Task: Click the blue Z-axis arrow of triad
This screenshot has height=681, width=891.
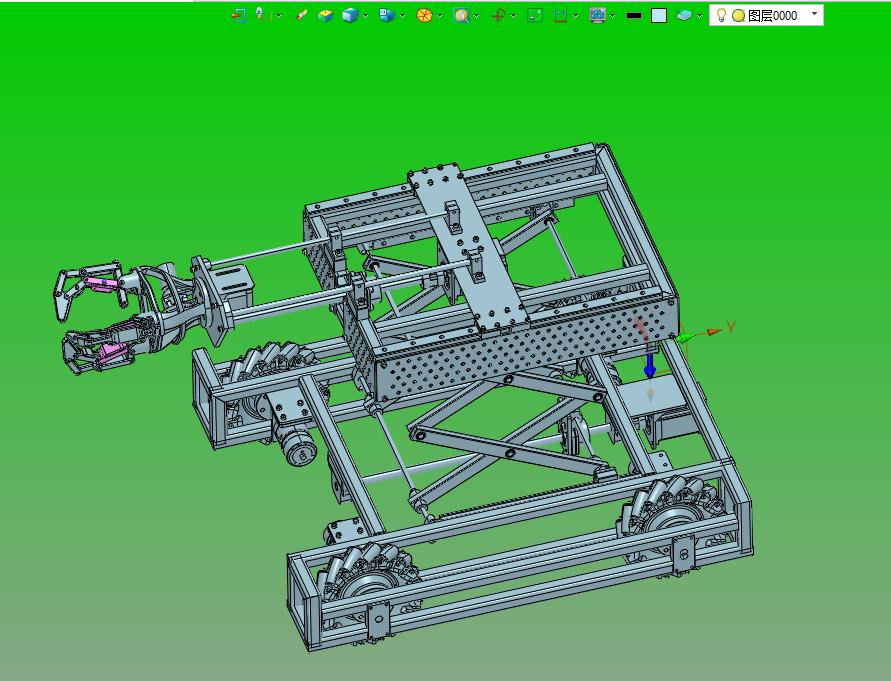Action: [x=650, y=364]
